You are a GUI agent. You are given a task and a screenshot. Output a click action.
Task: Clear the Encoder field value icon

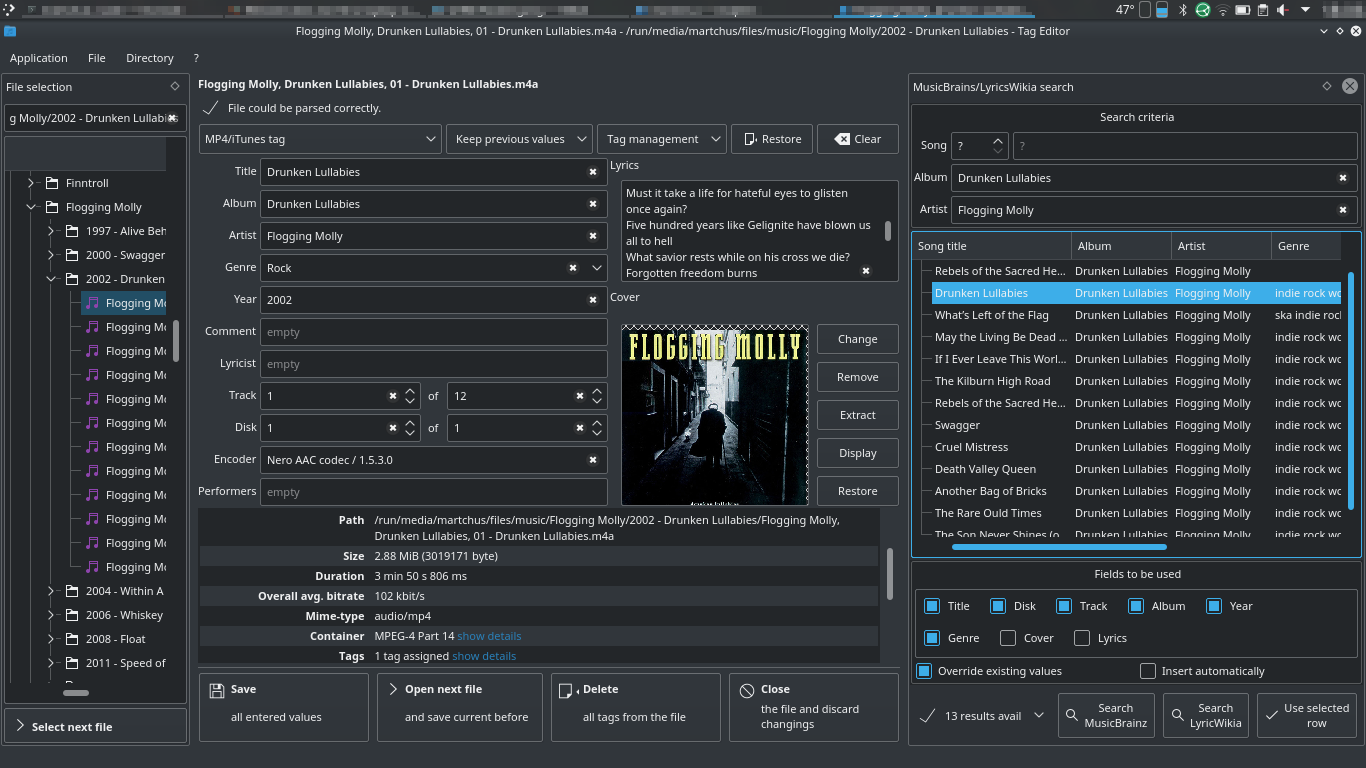click(593, 460)
